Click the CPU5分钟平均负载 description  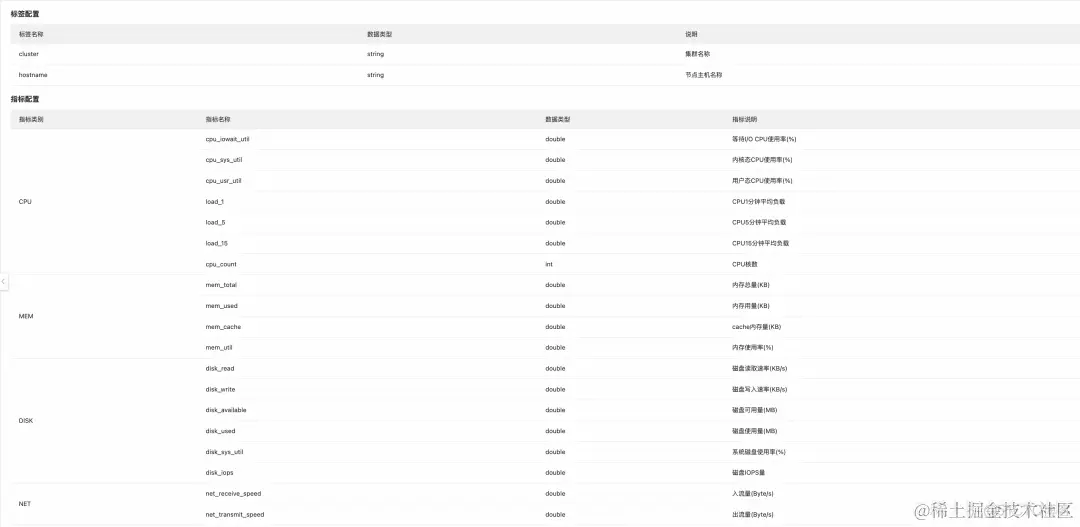(759, 223)
